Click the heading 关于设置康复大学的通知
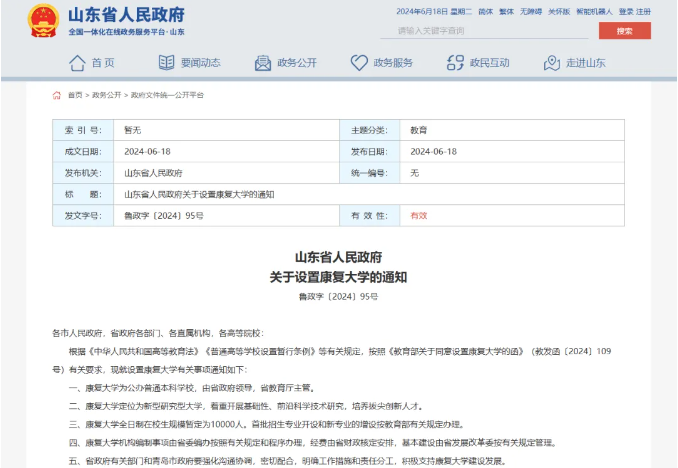Image resolution: width=678 pixels, height=468 pixels. click(339, 277)
